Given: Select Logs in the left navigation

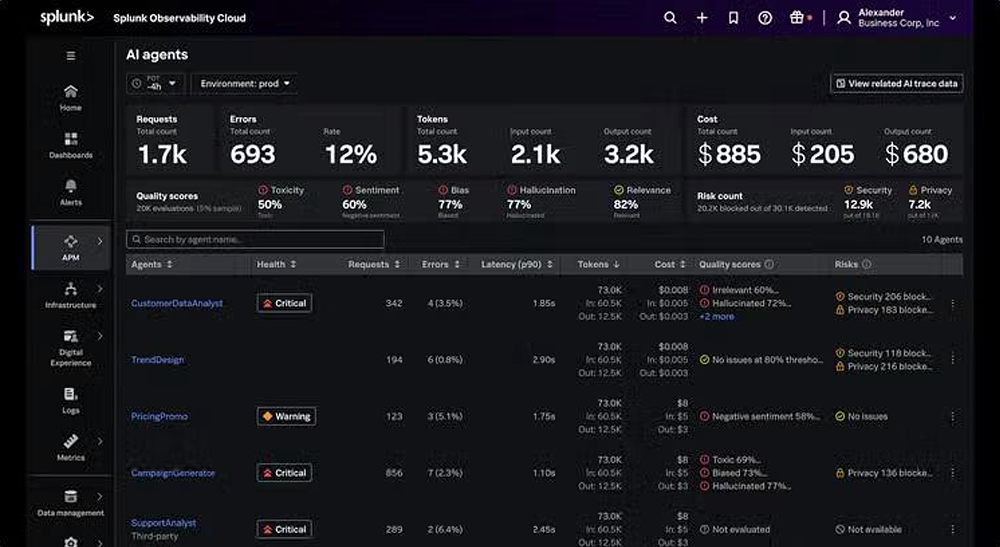Looking at the screenshot, I should tap(70, 400).
